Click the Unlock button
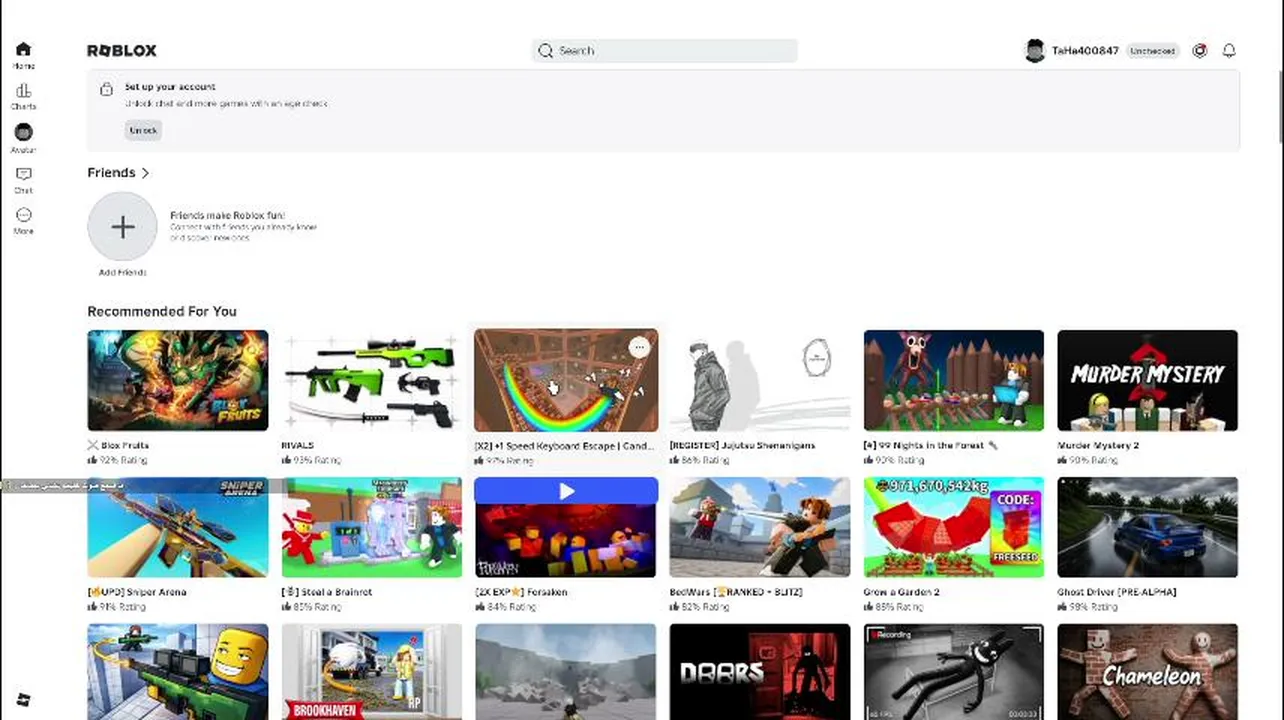1284x720 pixels. tap(143, 130)
